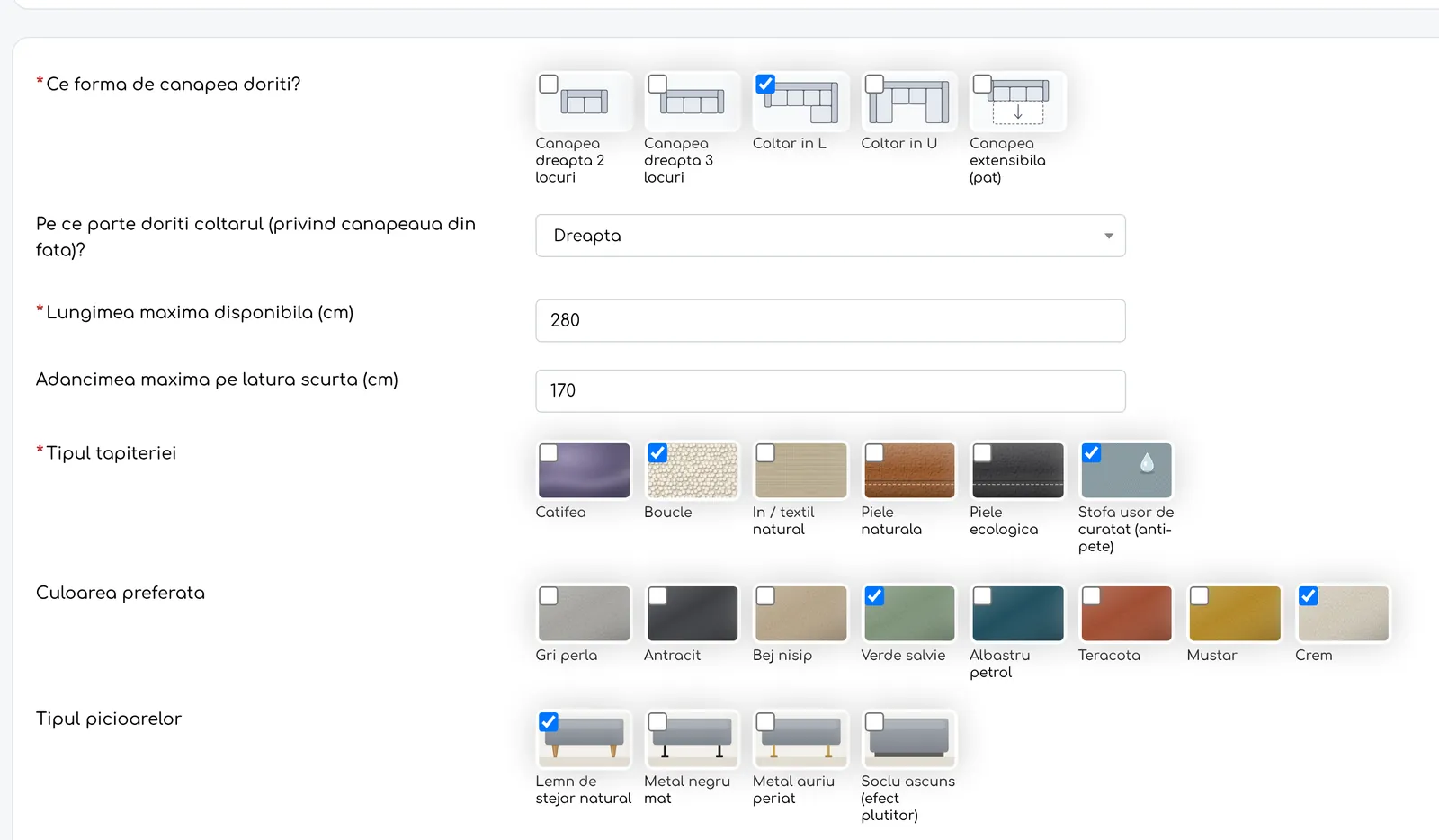This screenshot has width=1439, height=840.
Task: Click the Culoarea preferata field label
Action: 121,593
